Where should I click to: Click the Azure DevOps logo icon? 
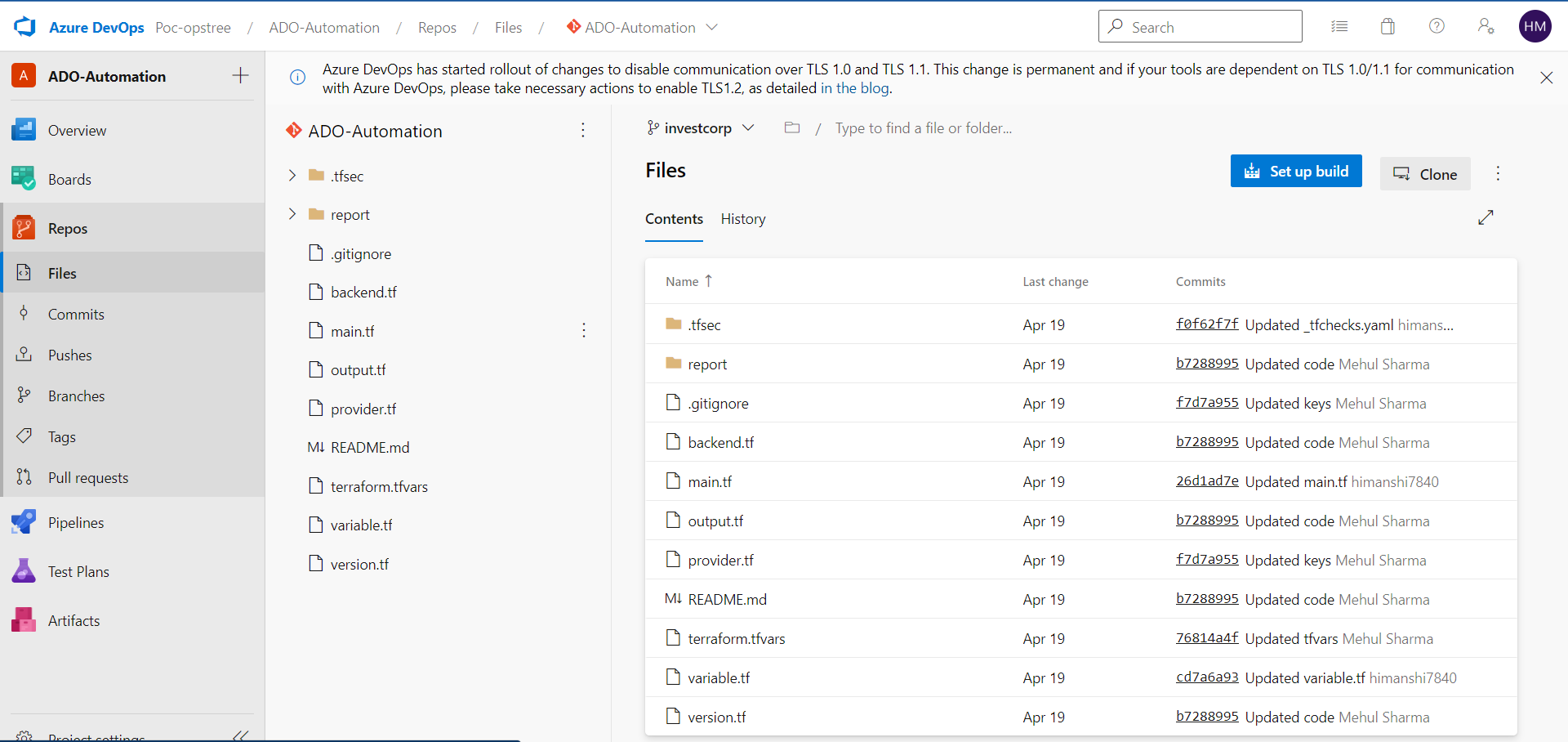tap(25, 27)
